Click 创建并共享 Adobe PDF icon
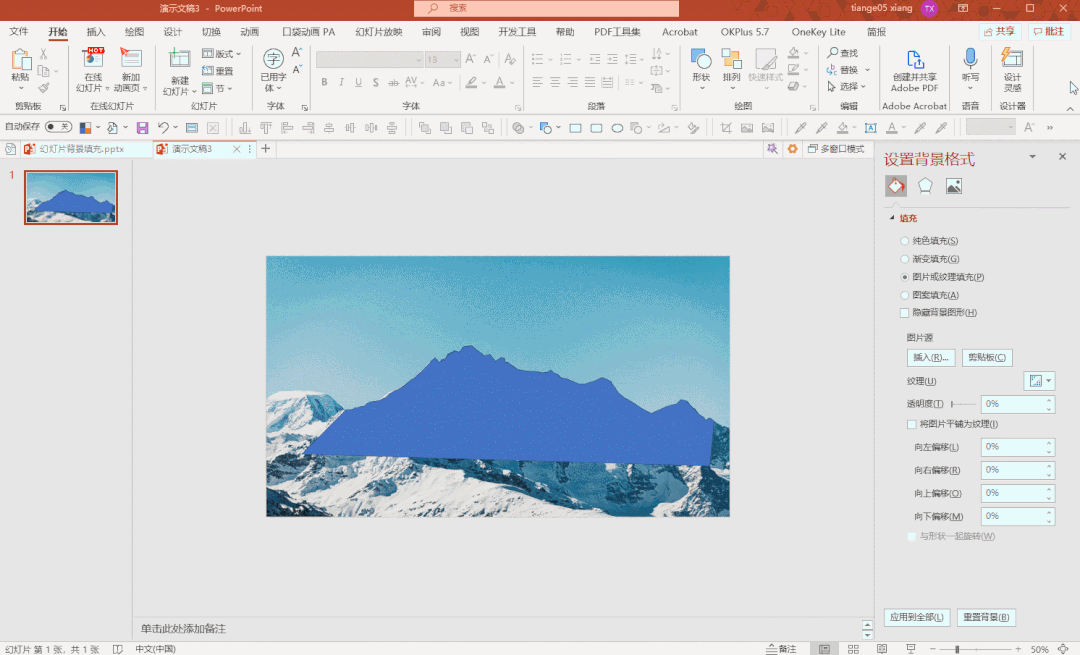The width and height of the screenshot is (1080, 655). (914, 62)
